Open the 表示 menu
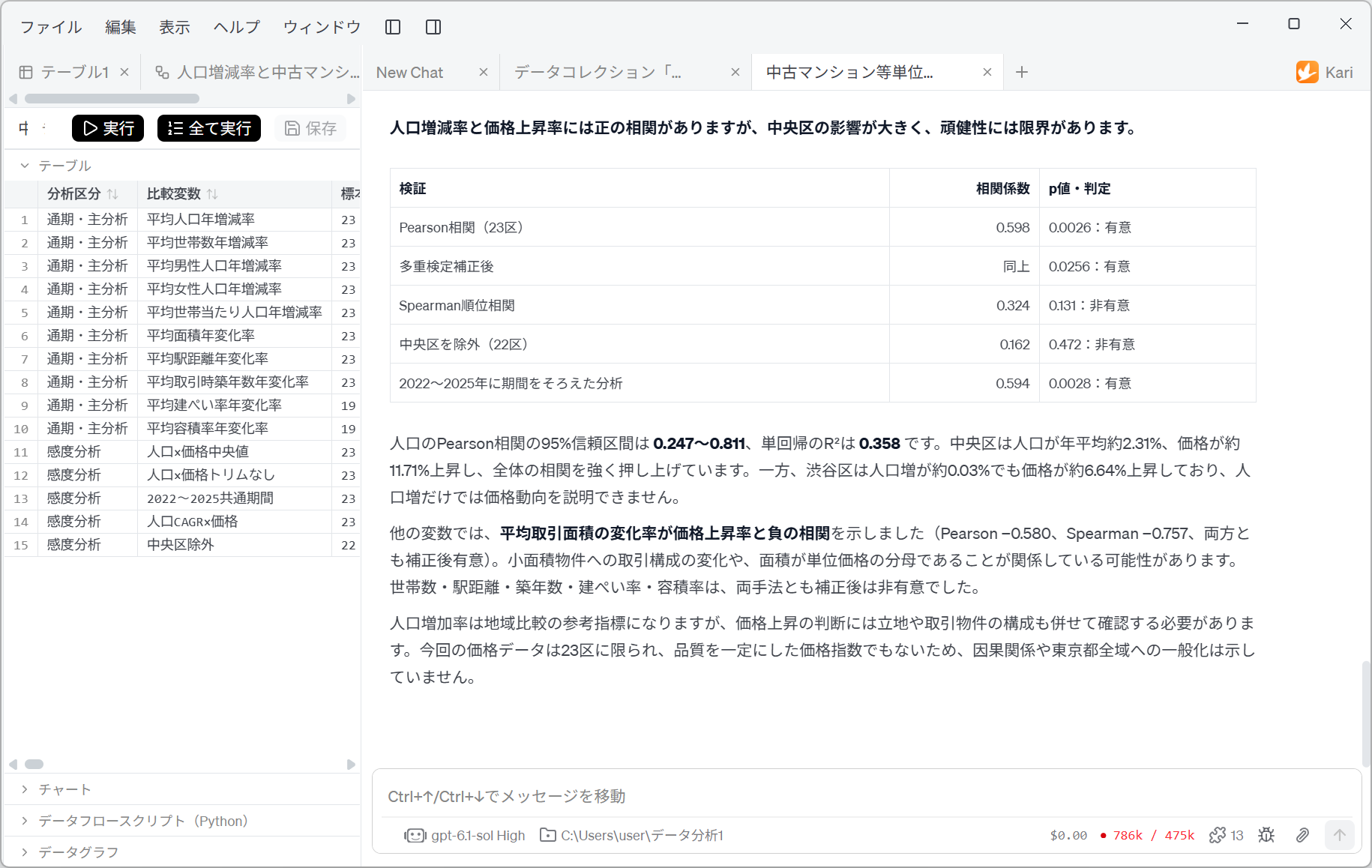The width and height of the screenshot is (1372, 868). [175, 27]
